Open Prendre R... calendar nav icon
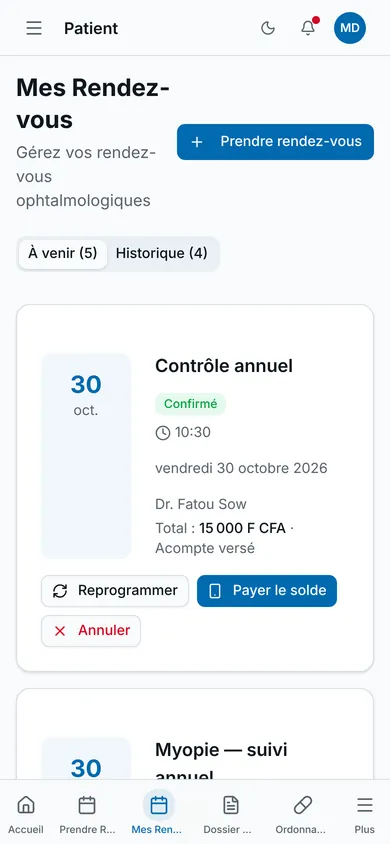Viewport: 390px width, 844px height. pos(87,813)
